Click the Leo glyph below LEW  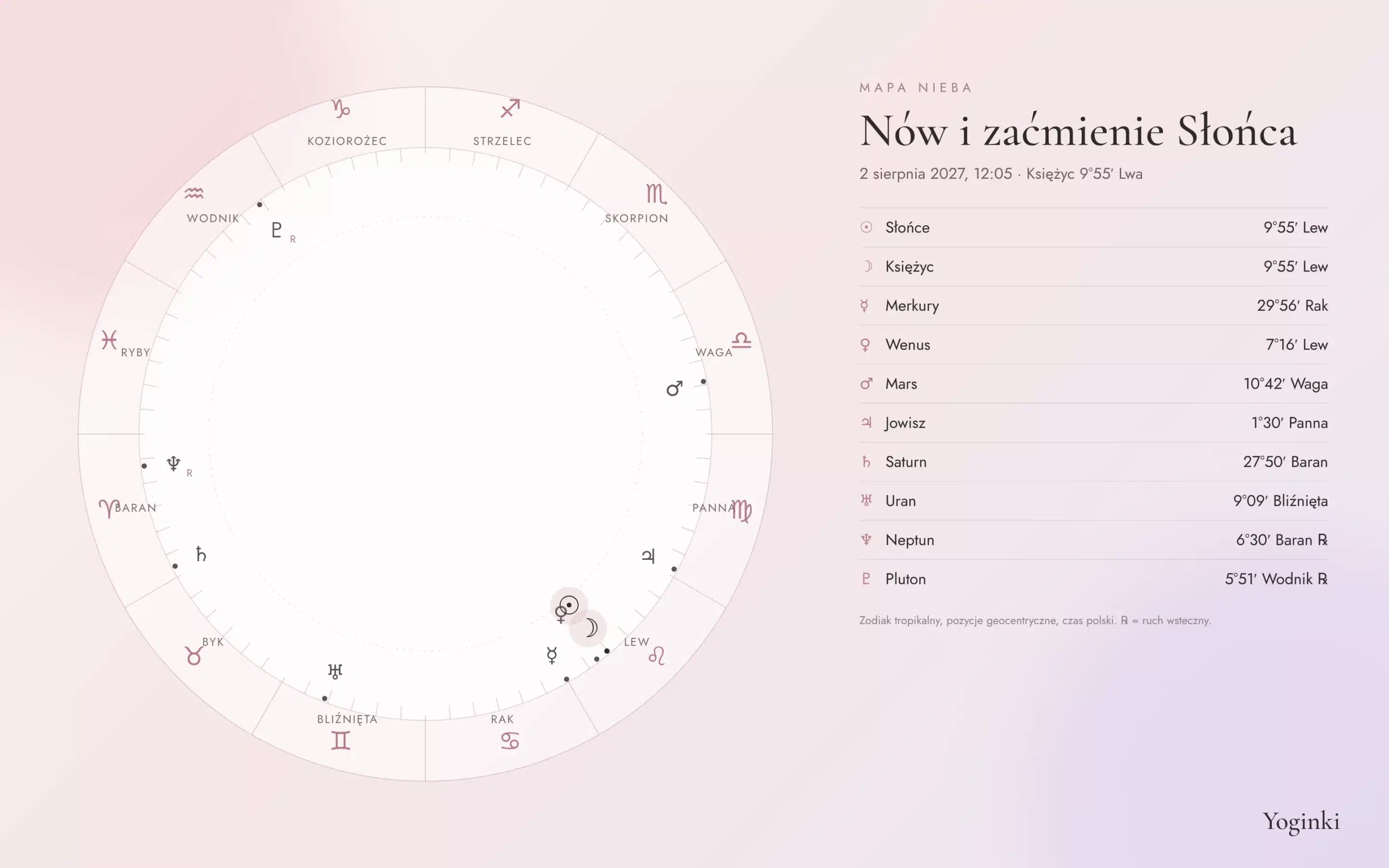656,656
